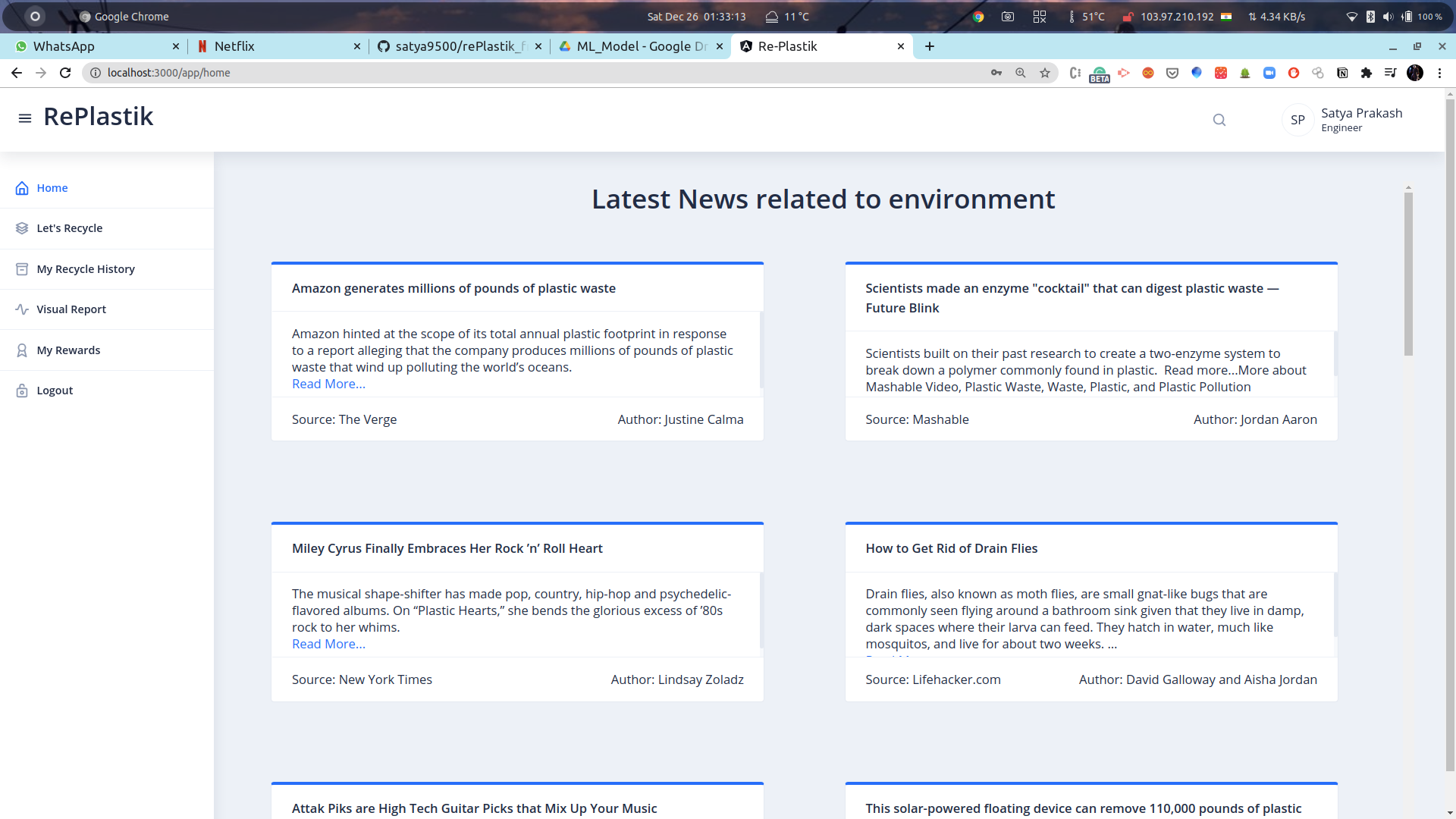Screen dimensions: 1456x819
Task: Read more on Amazon plastic waste article
Action: click(328, 384)
